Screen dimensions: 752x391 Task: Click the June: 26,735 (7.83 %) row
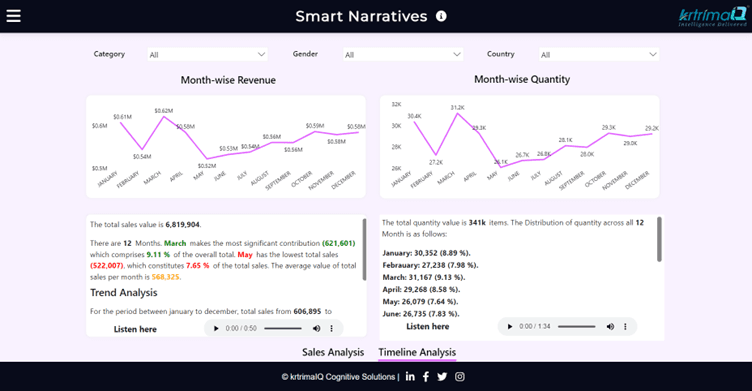tap(421, 314)
